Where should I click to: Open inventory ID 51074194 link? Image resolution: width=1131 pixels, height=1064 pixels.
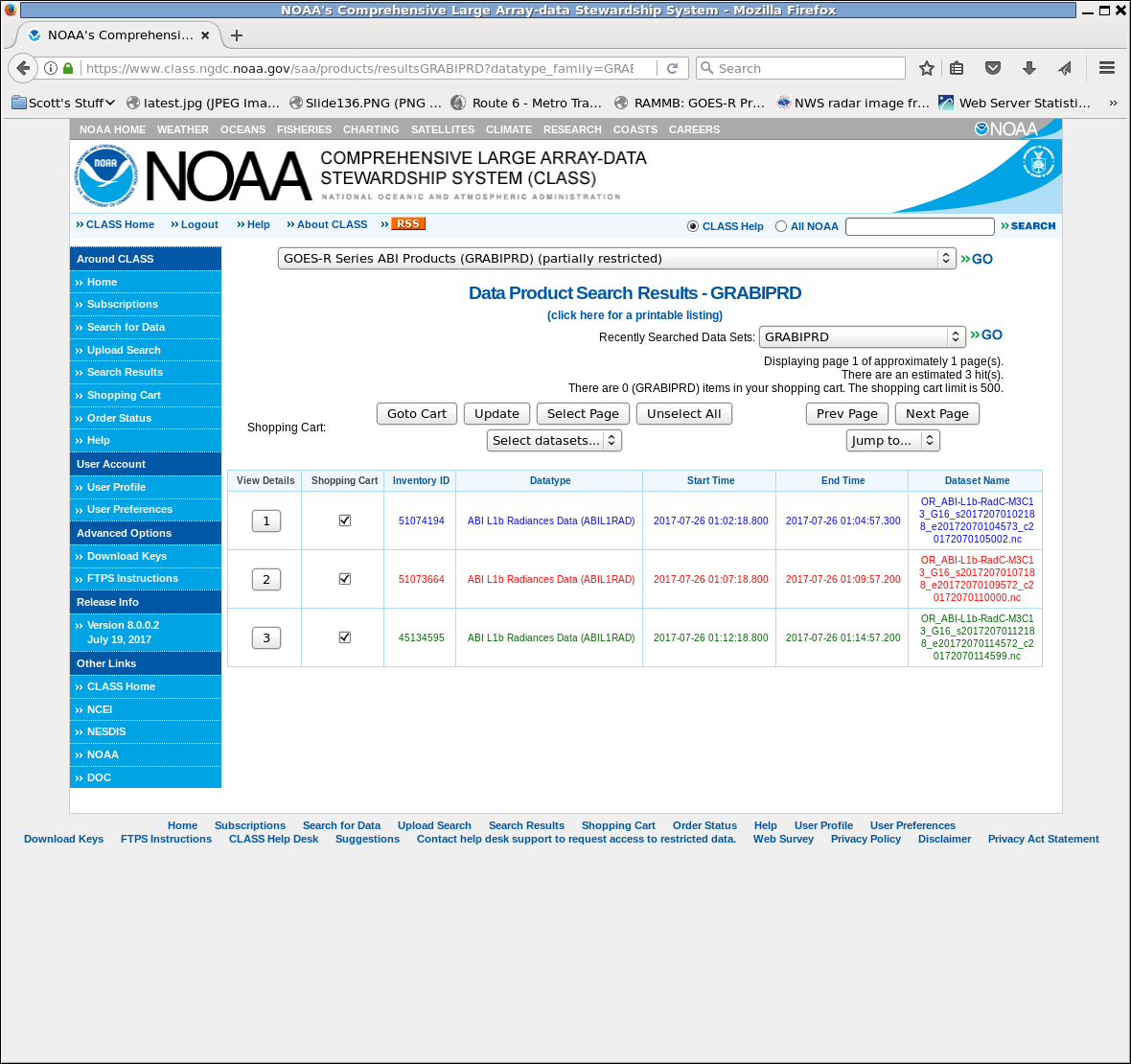pyautogui.click(x=421, y=520)
